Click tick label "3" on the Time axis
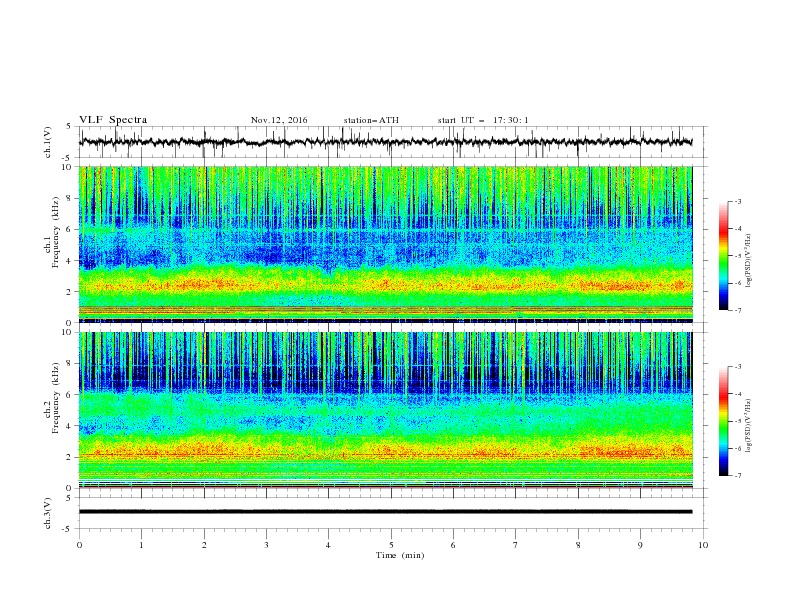792x612 pixels. pyautogui.click(x=267, y=545)
